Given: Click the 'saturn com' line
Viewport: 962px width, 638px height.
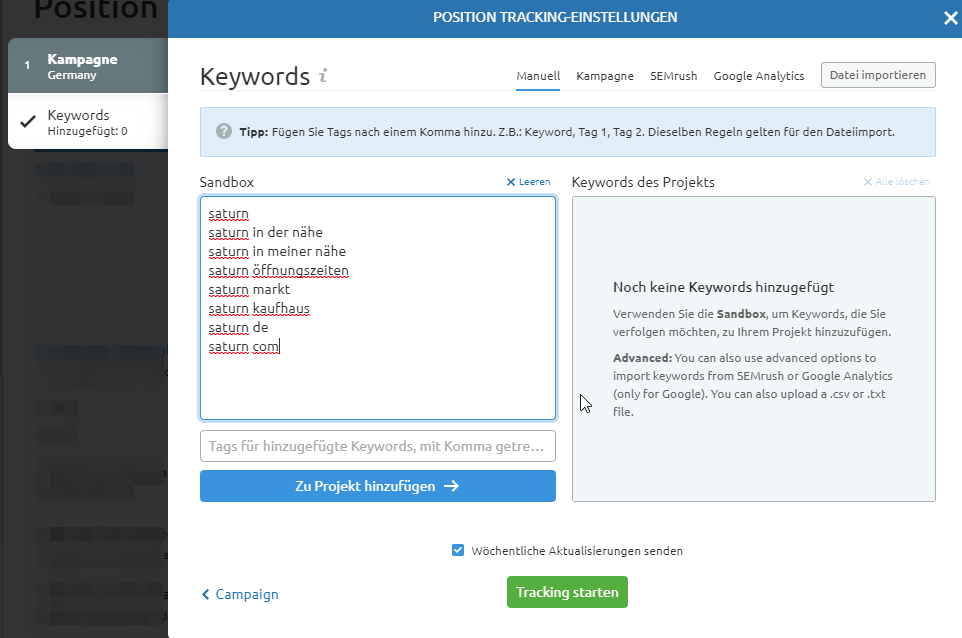Looking at the screenshot, I should pos(244,347).
